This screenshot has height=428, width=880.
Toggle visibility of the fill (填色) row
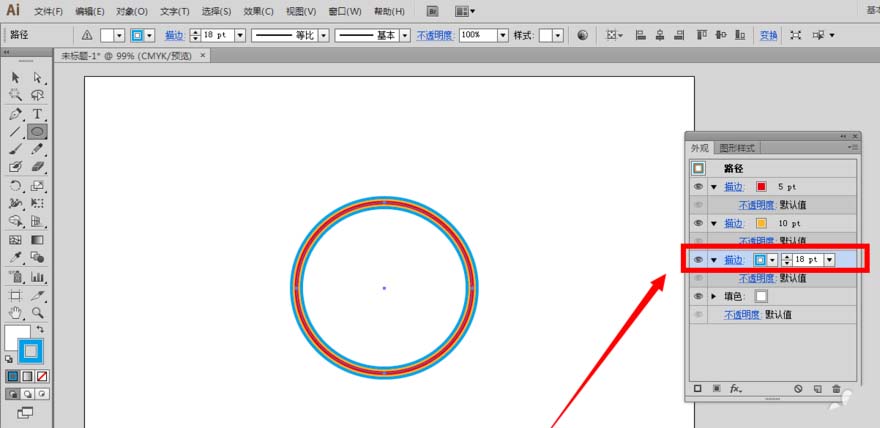tap(698, 296)
